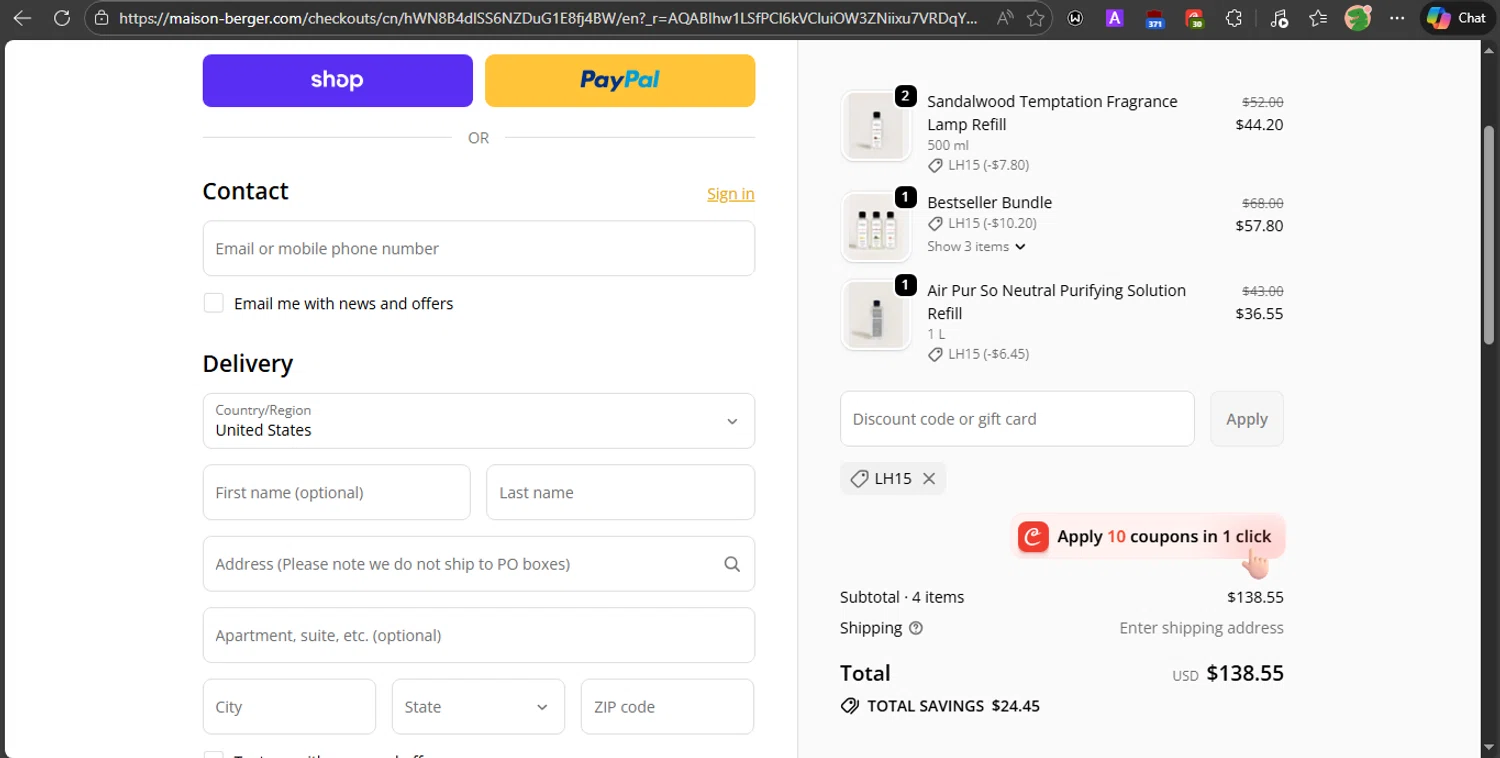Click the tag icon on the LH15 chip
This screenshot has width=1500, height=758.
(859, 479)
